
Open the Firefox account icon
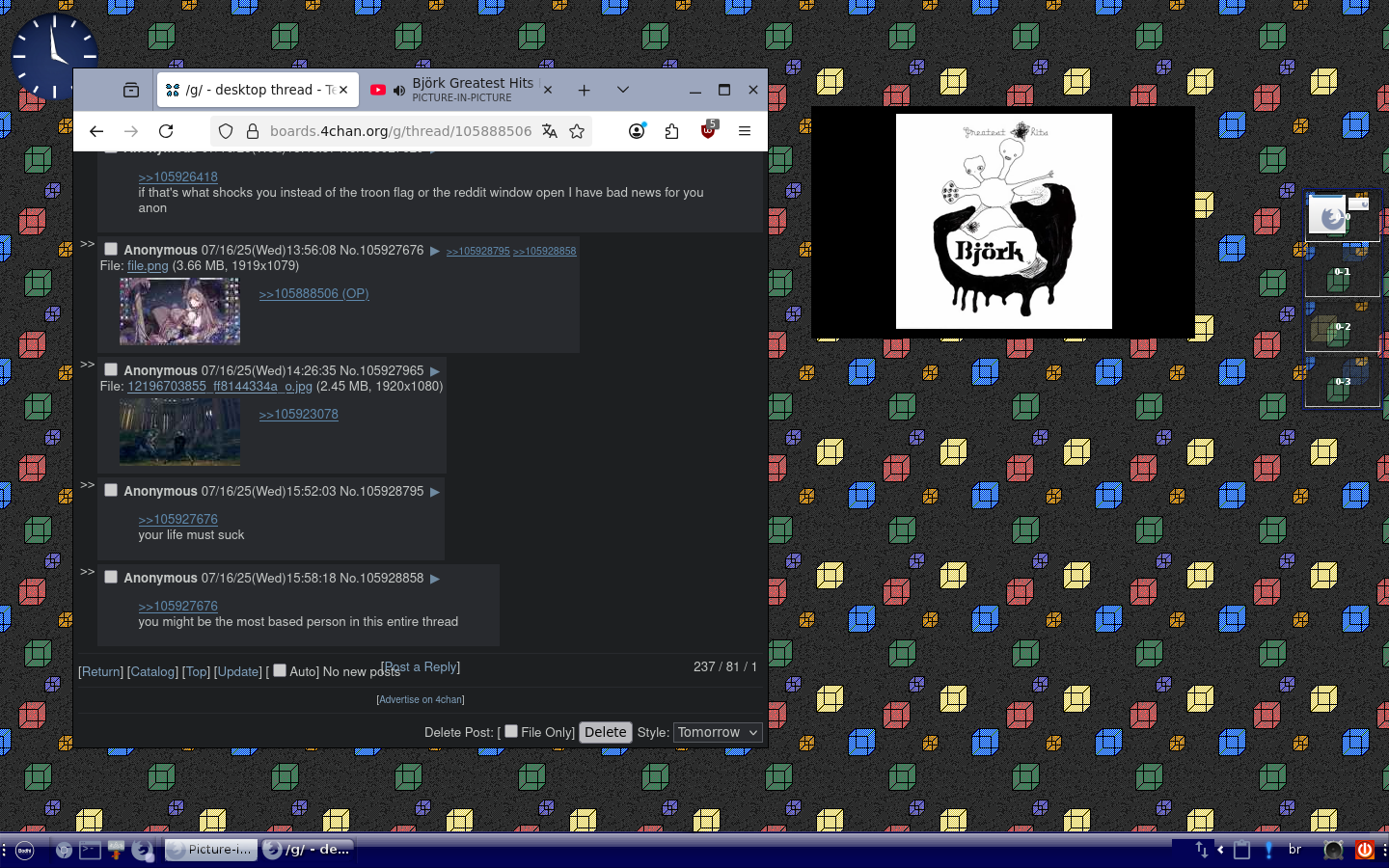point(637,131)
